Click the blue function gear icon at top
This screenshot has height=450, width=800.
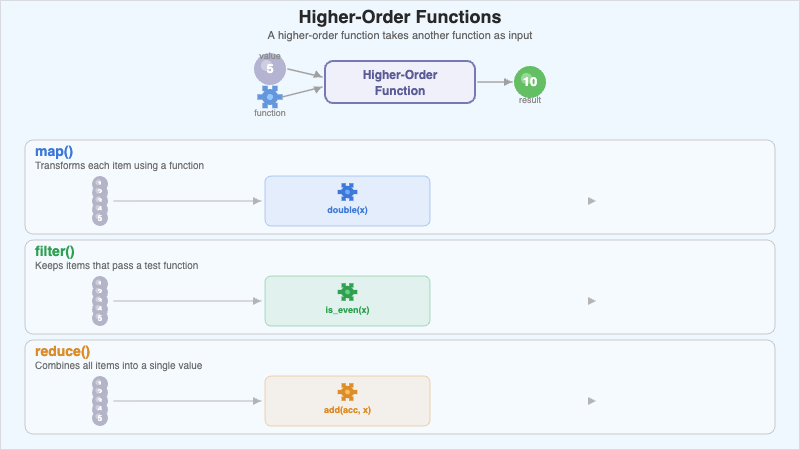click(x=270, y=96)
